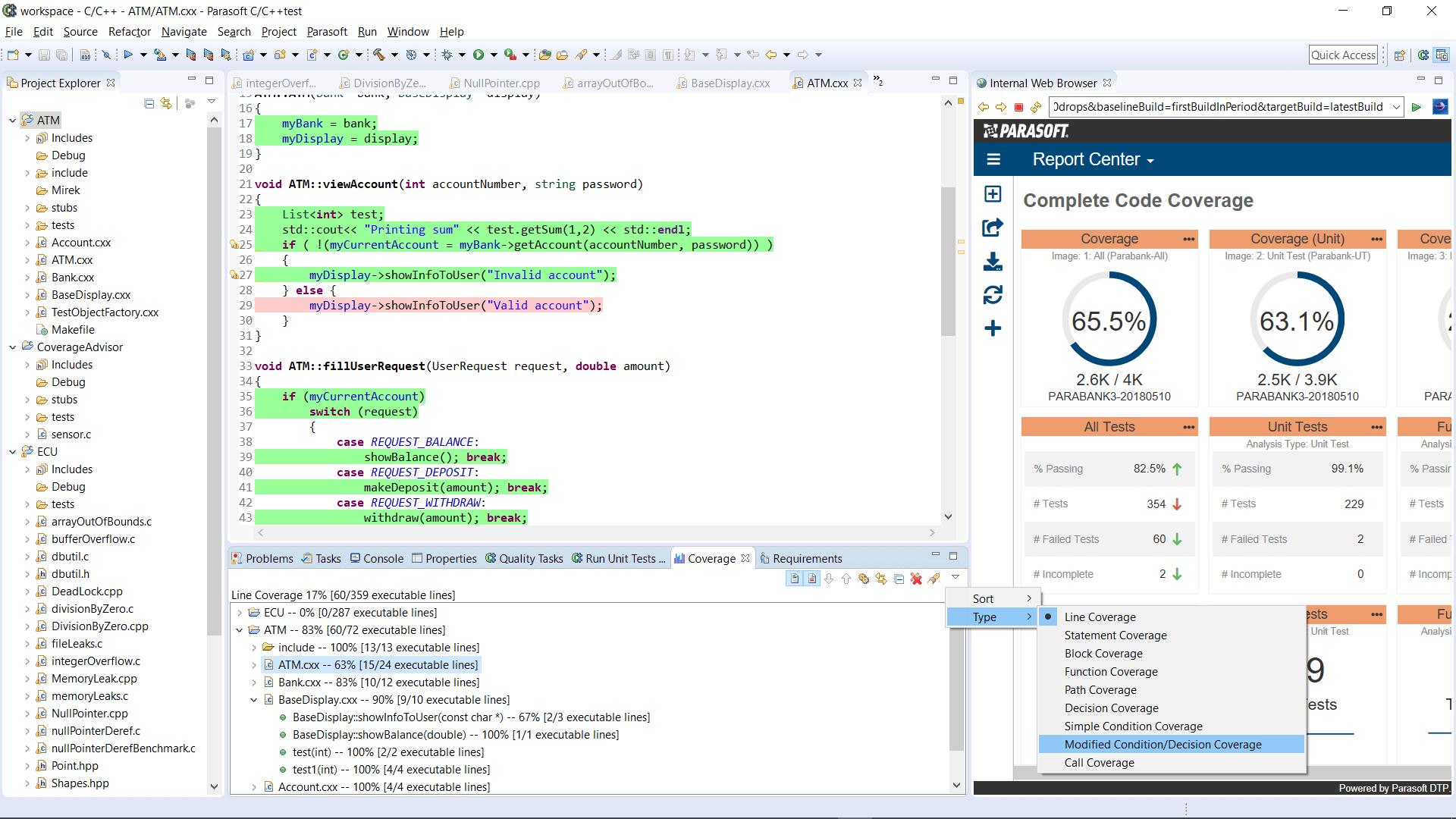Click the Download report icon in Report Center
1456x819 pixels.
click(x=993, y=262)
